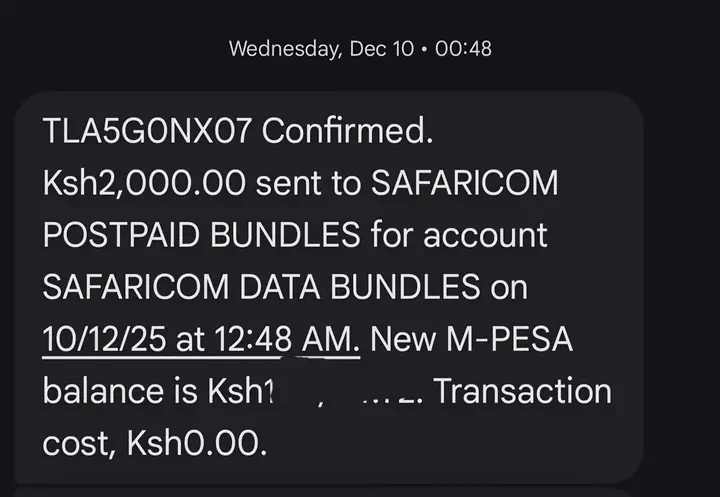Tap the 12:48 AM part of the underlined link
Viewport: 720px width, 497px height.
[x=290, y=339]
